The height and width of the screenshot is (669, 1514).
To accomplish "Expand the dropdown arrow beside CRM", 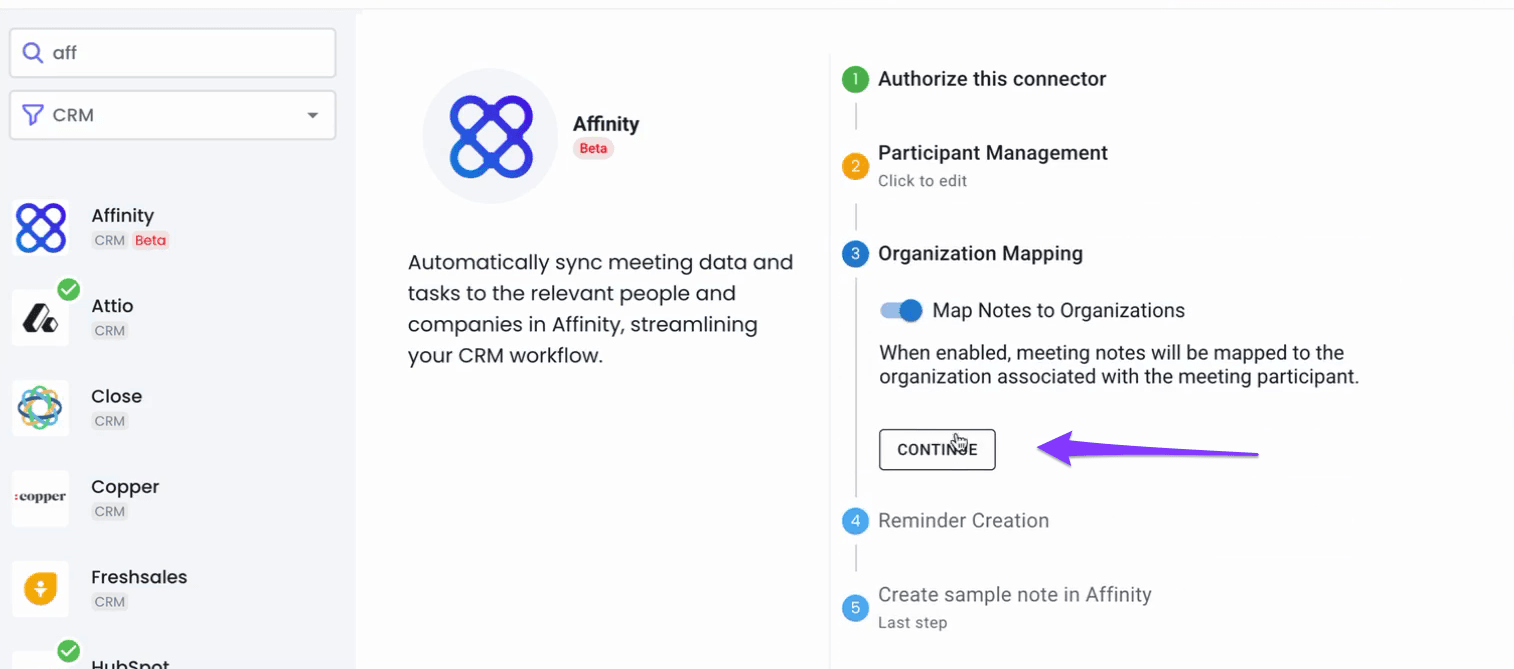I will pos(313,116).
